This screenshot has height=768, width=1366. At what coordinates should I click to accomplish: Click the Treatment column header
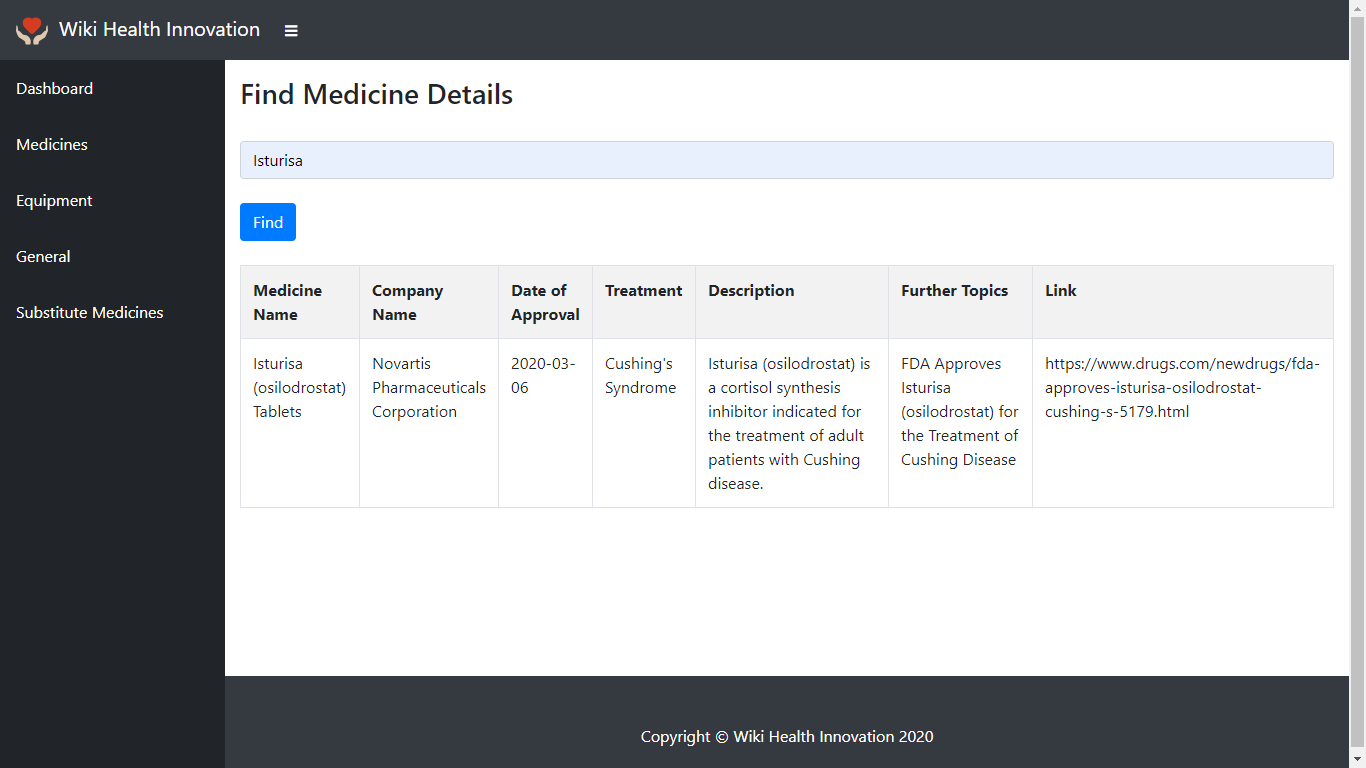point(644,302)
